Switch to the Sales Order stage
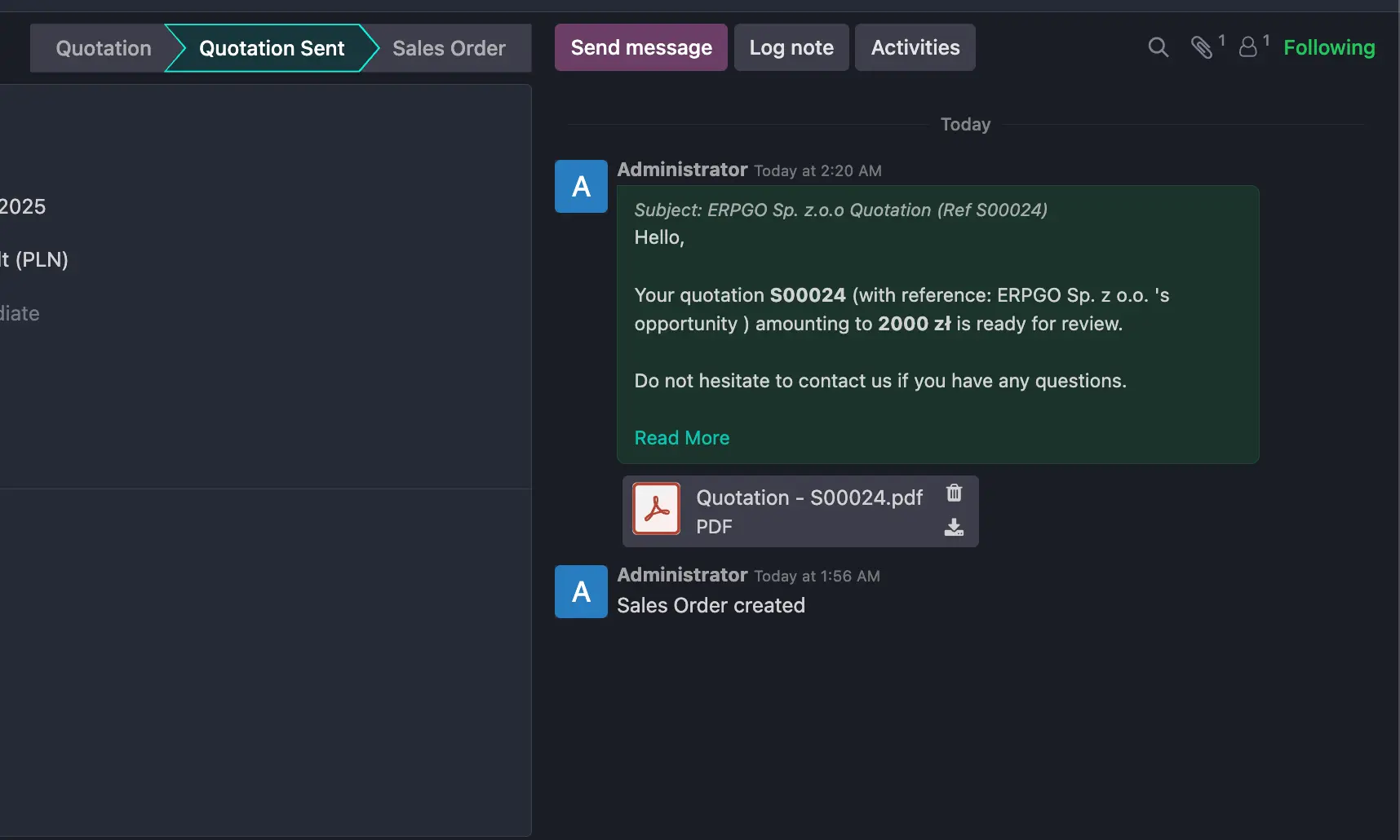Image resolution: width=1400 pixels, height=840 pixels. (449, 48)
